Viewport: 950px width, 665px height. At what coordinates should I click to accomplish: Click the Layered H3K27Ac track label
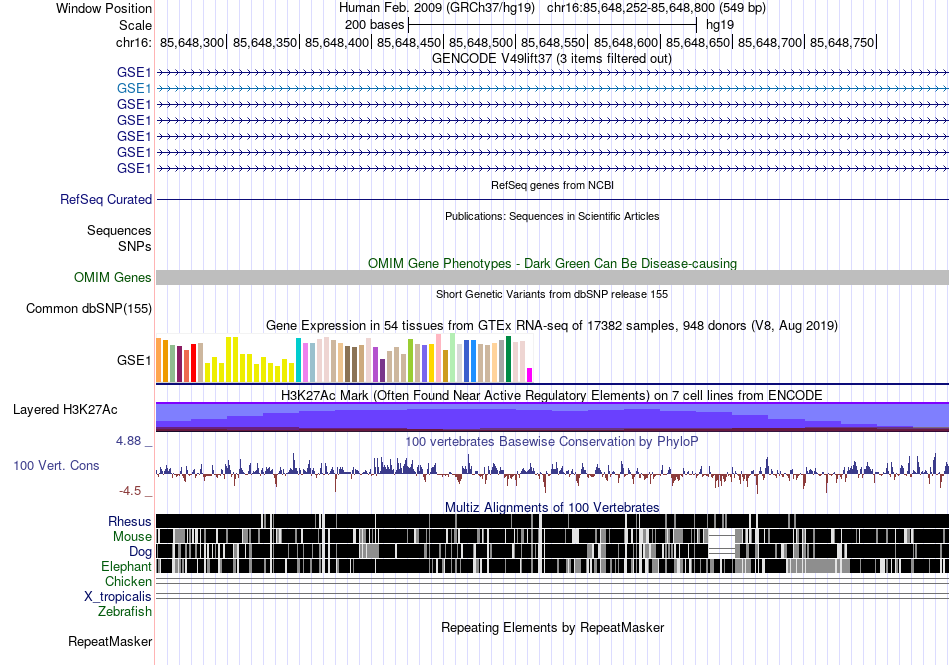65,409
